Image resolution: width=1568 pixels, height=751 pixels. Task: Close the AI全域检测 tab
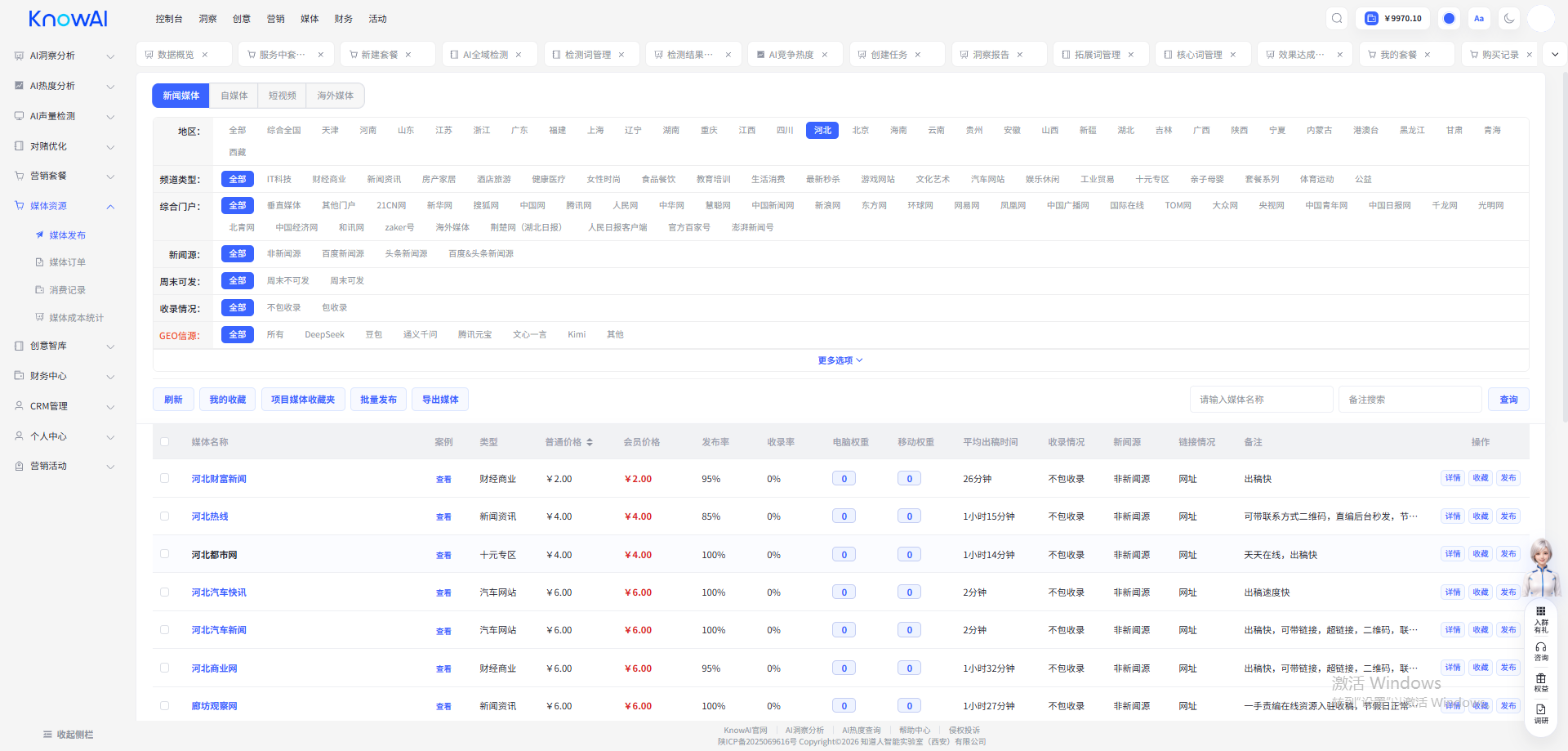[519, 55]
